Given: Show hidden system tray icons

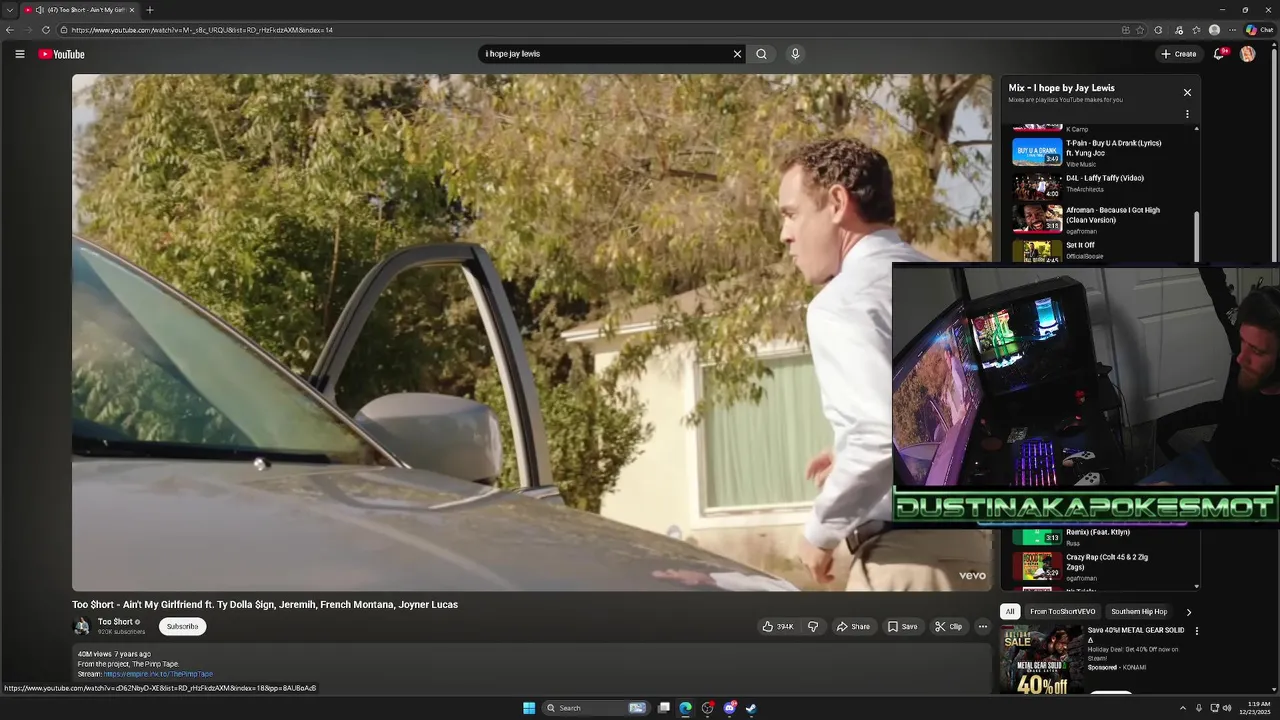Looking at the screenshot, I should (x=1182, y=708).
